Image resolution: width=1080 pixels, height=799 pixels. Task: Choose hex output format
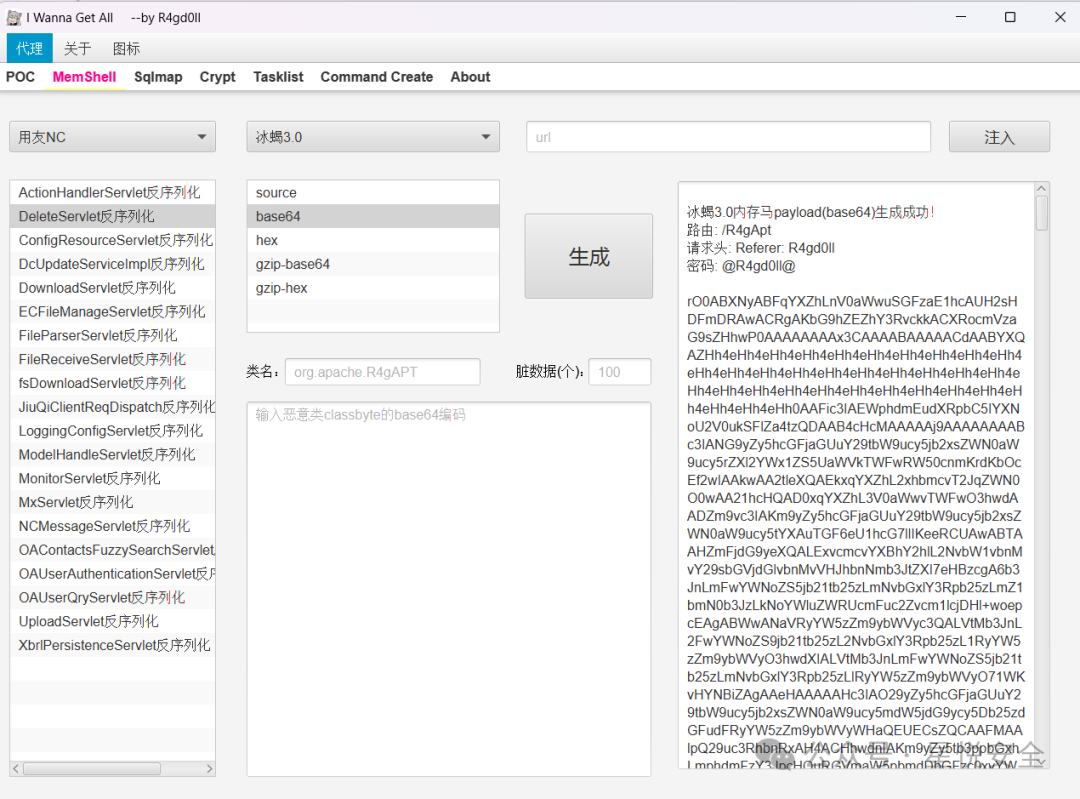click(373, 240)
